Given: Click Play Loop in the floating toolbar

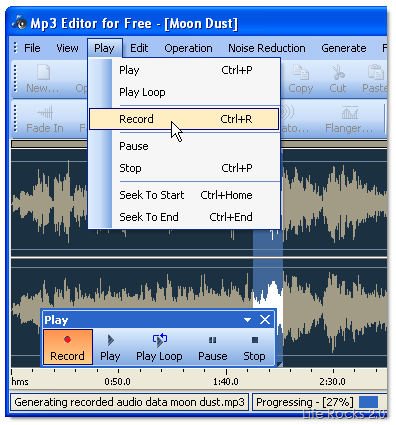Looking at the screenshot, I should pos(159,347).
